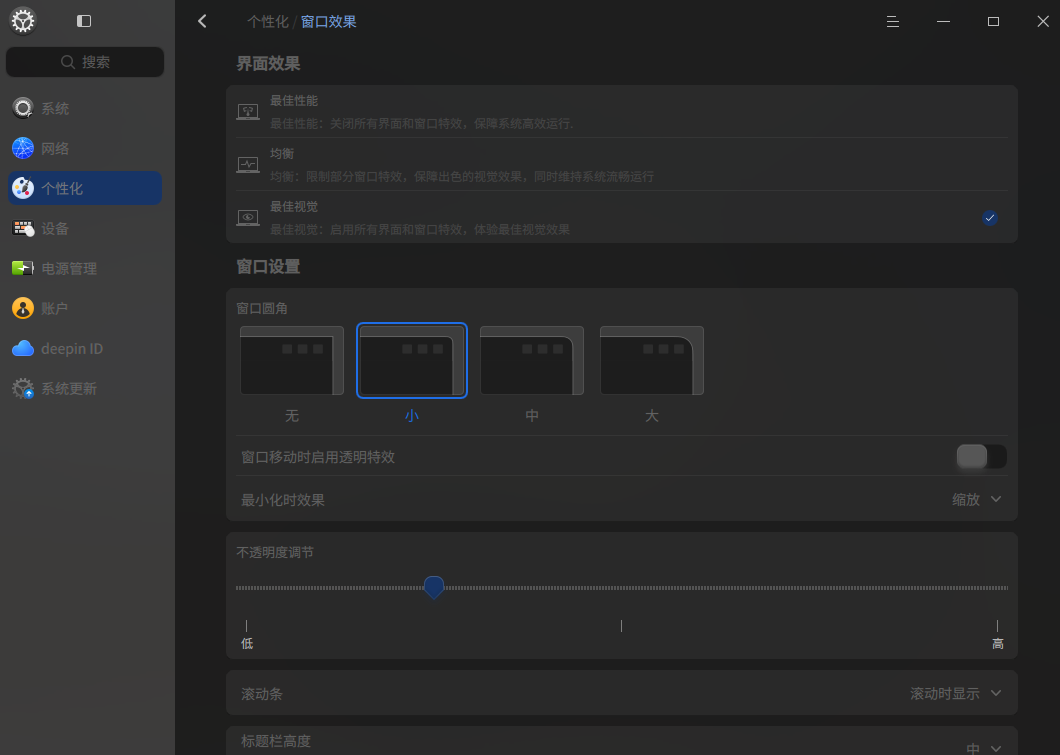
Task: Click the 均衡 monitor icon
Action: coord(248,164)
